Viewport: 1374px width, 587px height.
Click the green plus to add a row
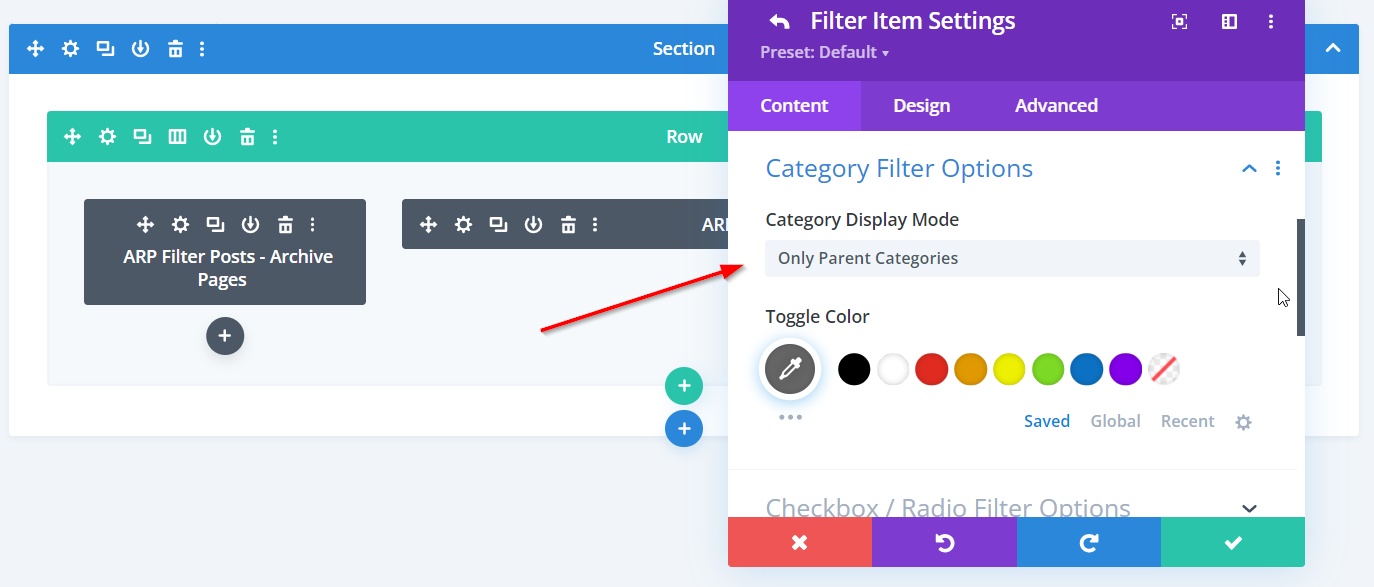tap(684, 386)
